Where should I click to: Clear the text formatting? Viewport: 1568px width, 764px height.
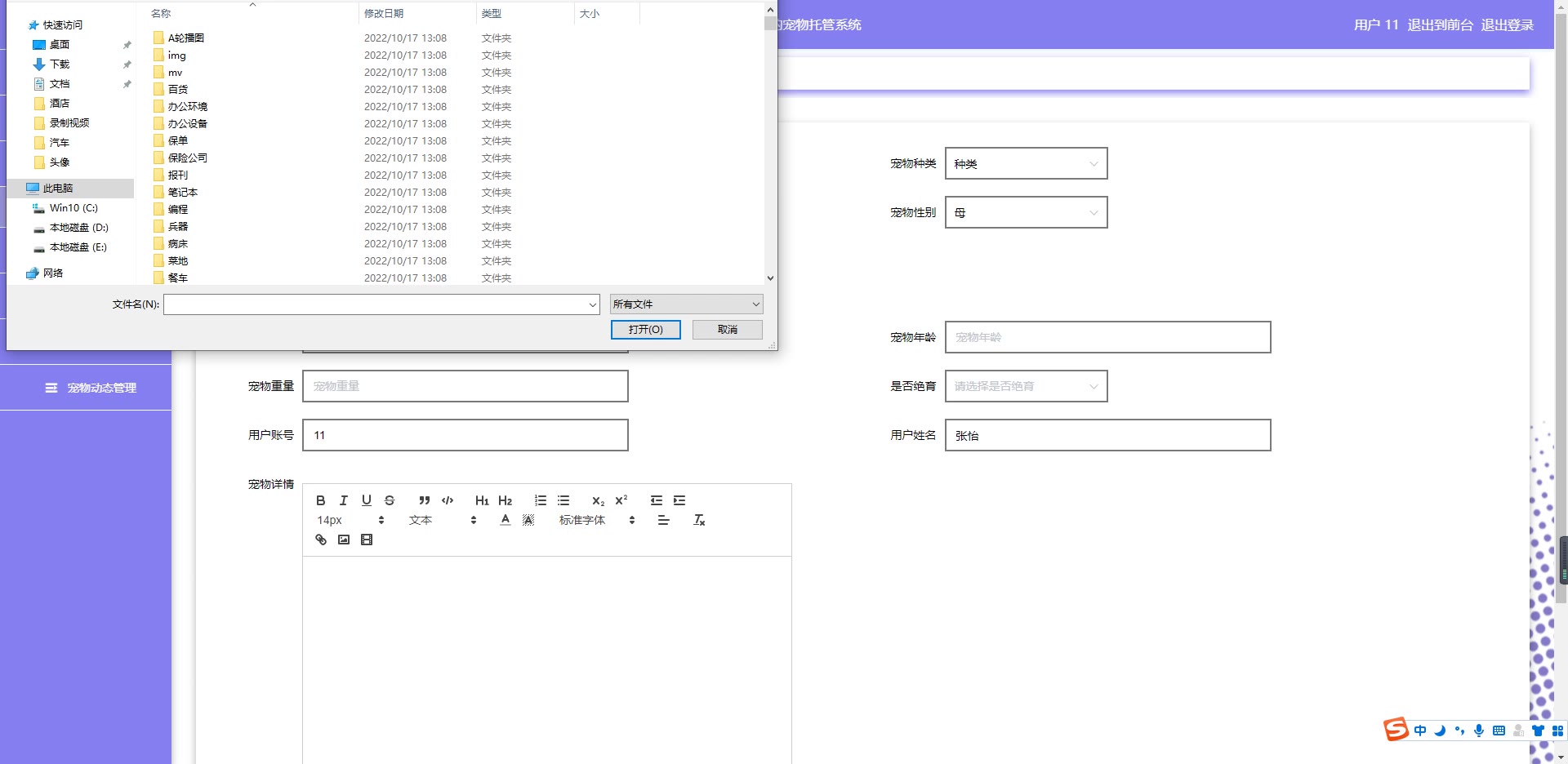click(699, 520)
